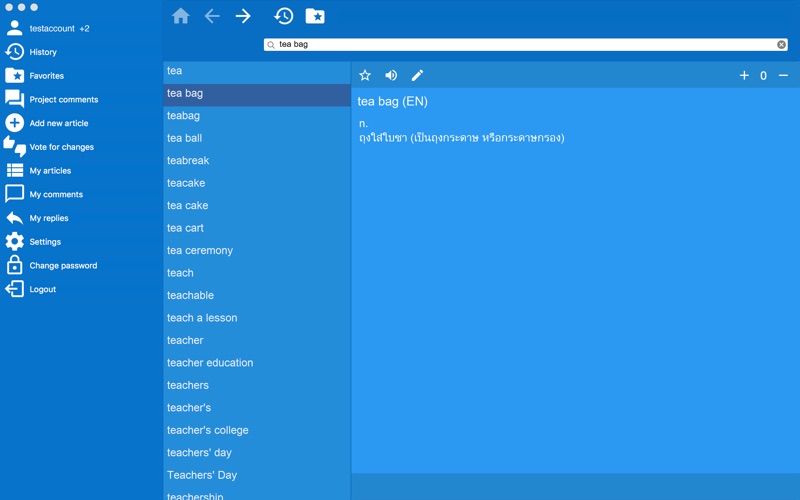Select 'teach' in the word list

257,273
